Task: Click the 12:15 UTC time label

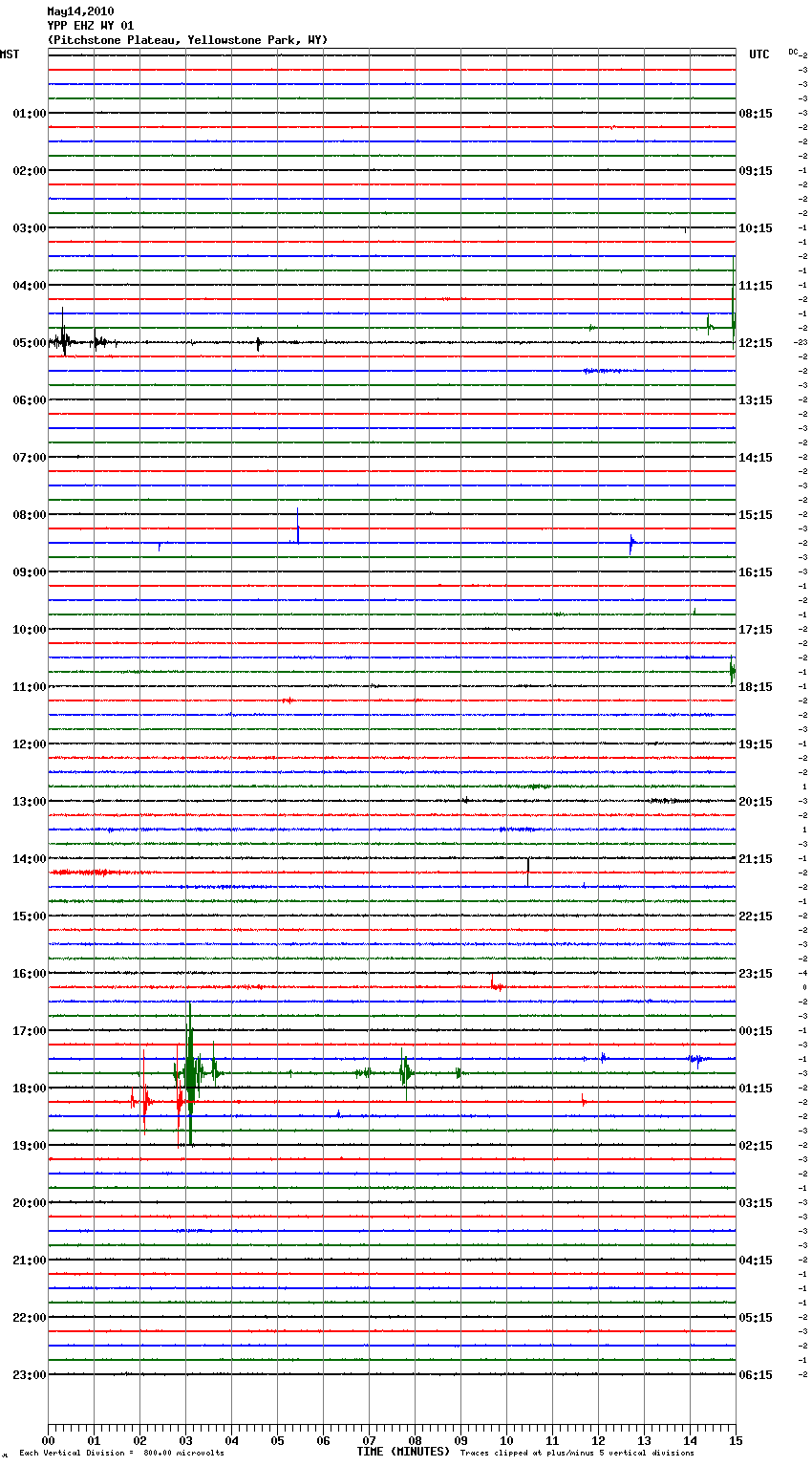Action: pos(756,343)
